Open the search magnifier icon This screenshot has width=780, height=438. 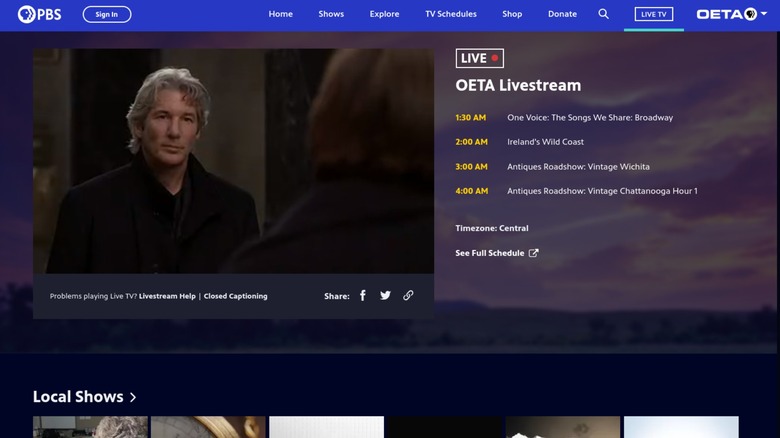tap(603, 14)
